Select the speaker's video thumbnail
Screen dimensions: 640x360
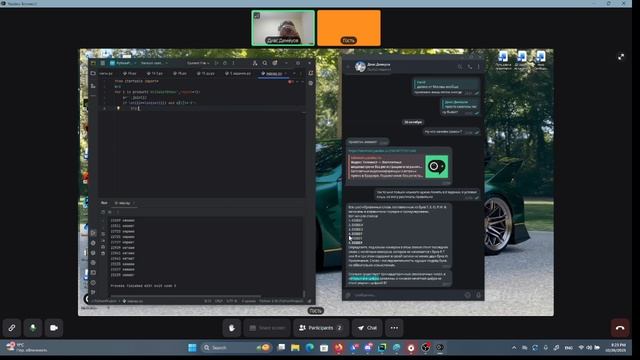(283, 28)
